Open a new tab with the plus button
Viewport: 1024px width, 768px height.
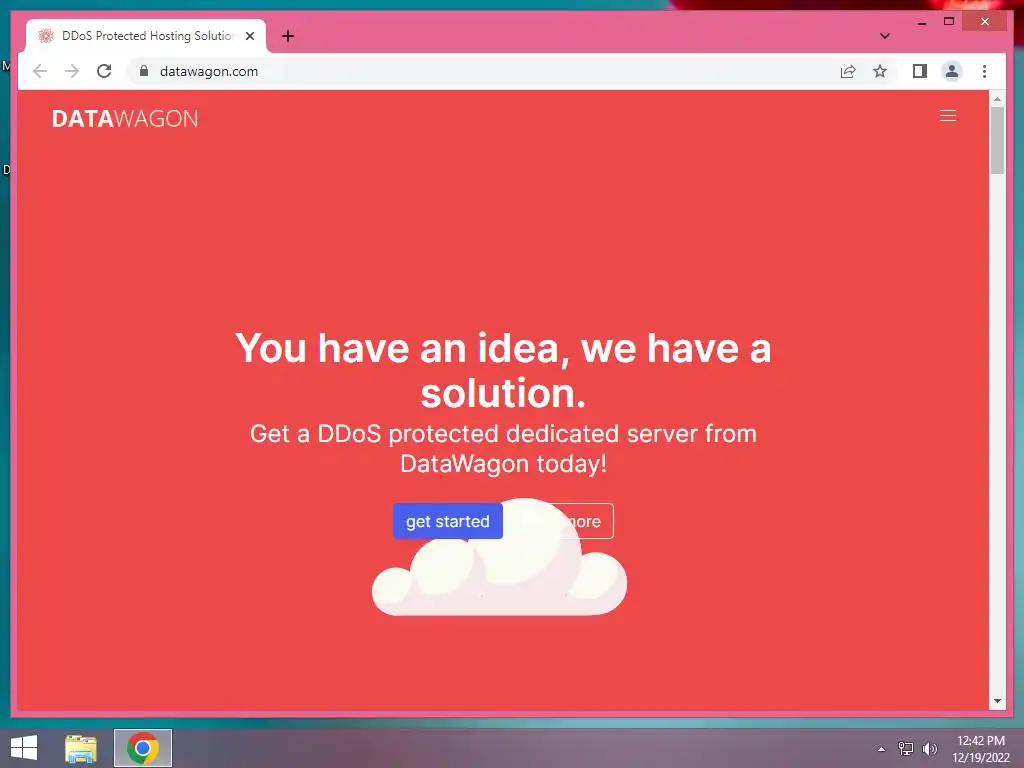click(x=287, y=36)
